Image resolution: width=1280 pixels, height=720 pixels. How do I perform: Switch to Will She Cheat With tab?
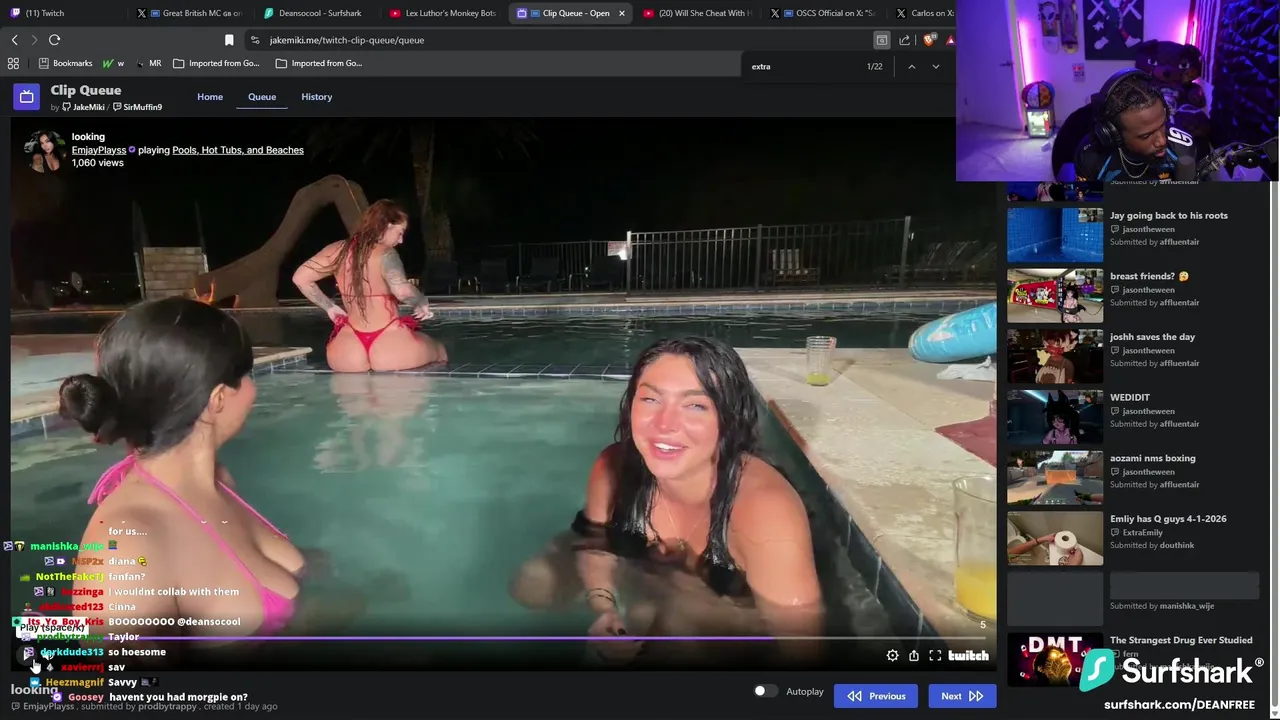pos(699,13)
